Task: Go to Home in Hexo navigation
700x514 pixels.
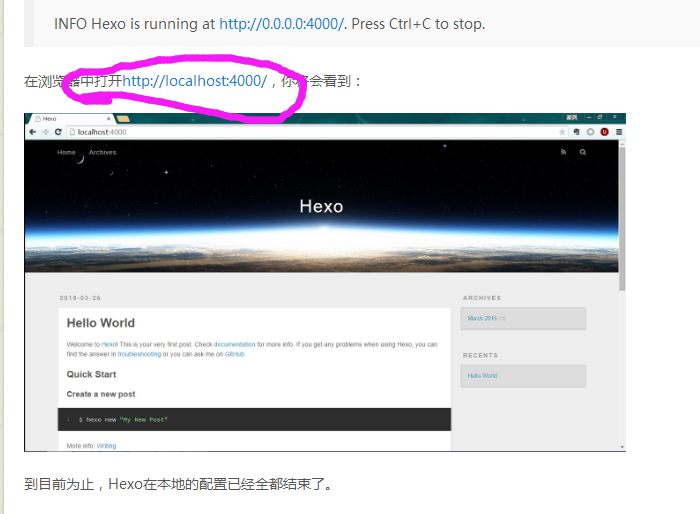Action: 66,152
